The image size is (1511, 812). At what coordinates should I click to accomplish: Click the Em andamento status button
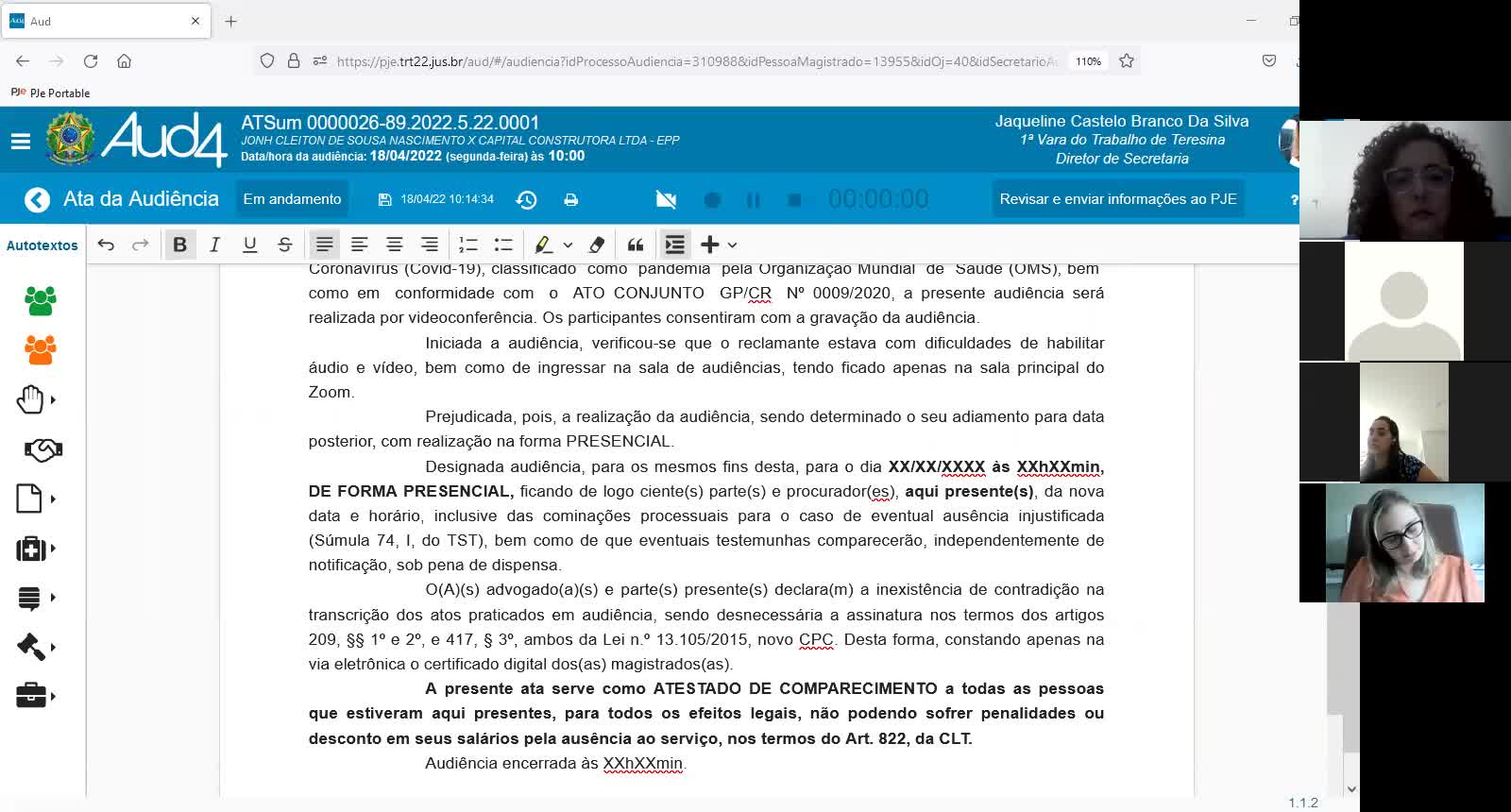pos(292,199)
